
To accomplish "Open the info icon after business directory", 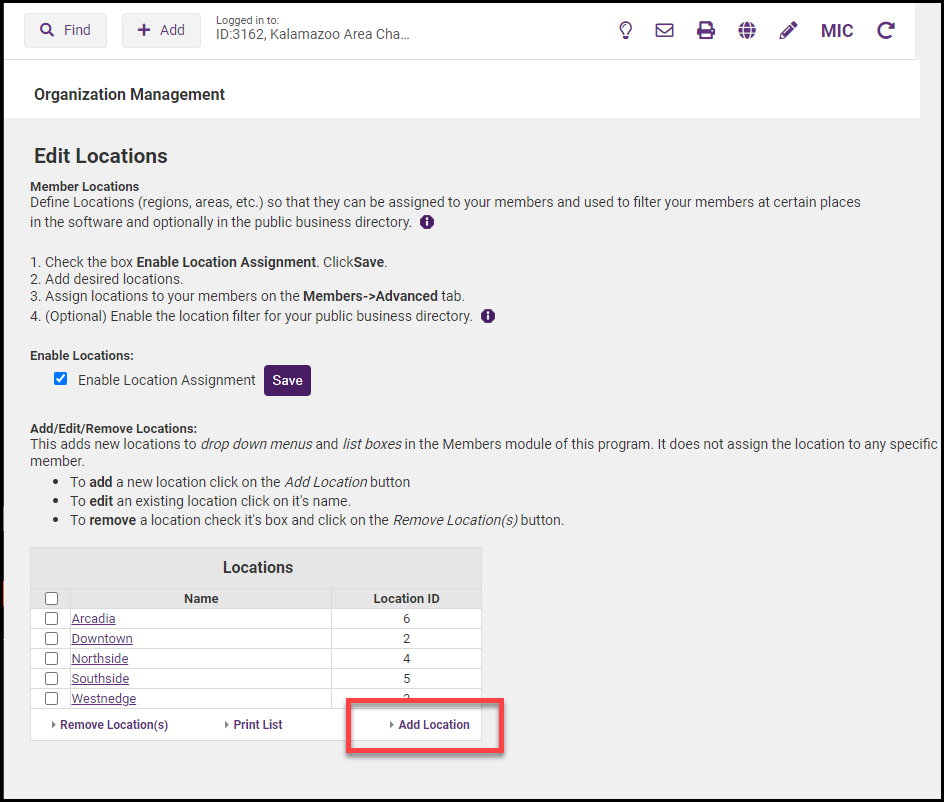I will 427,222.
